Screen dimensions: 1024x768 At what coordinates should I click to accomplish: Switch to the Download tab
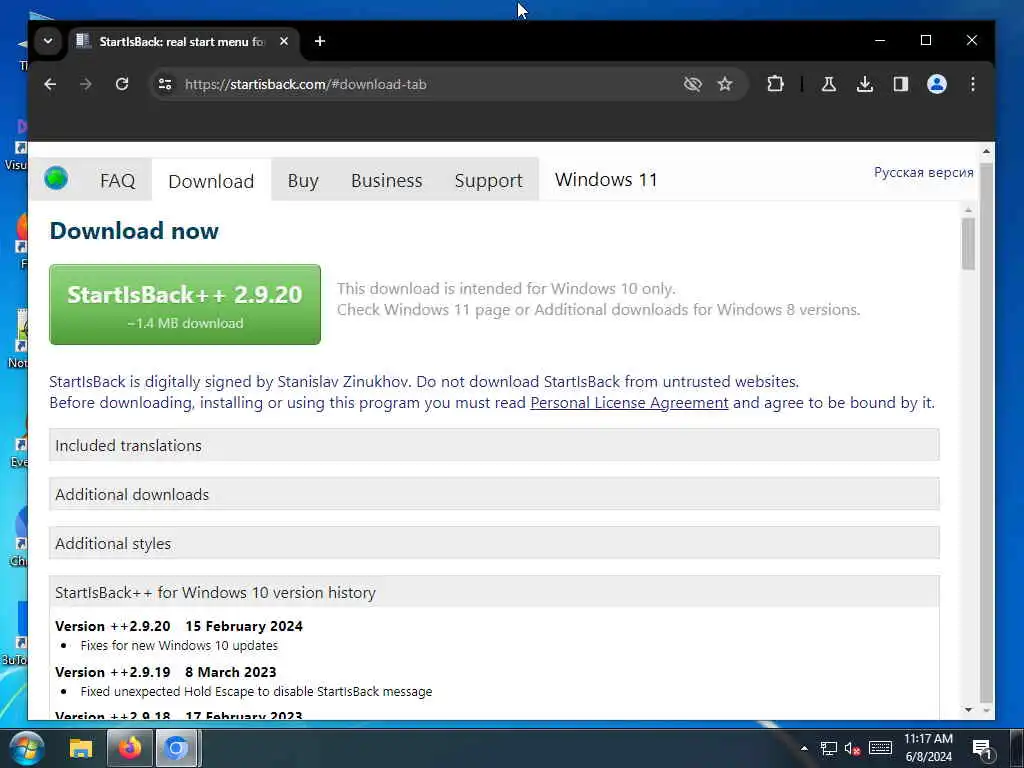click(x=211, y=181)
